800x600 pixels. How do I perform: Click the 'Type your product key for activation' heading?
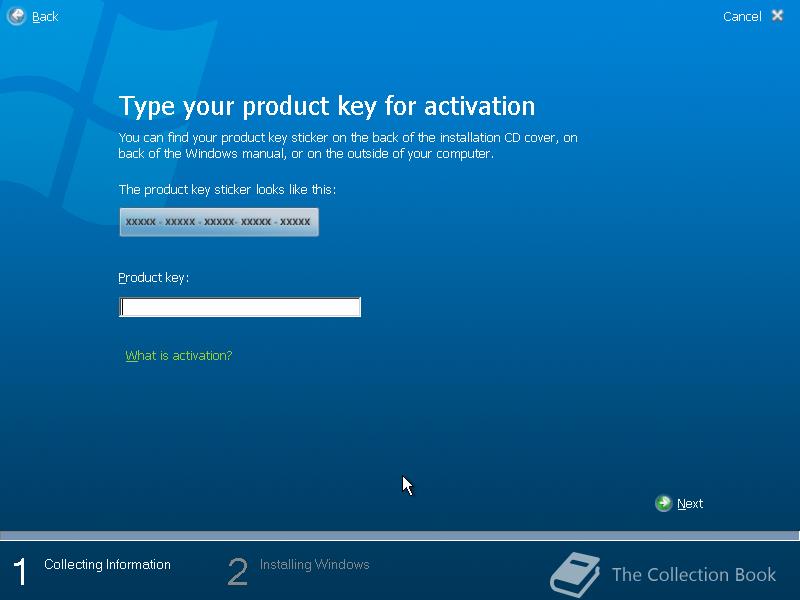tap(327, 107)
